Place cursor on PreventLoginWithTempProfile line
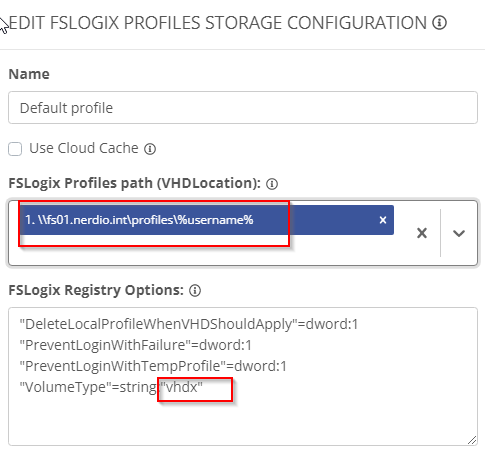Viewport: 485px width, 450px height. coord(153,366)
